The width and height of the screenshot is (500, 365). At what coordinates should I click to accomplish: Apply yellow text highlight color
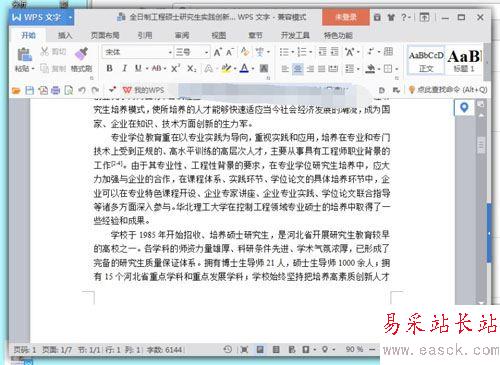pyautogui.click(x=226, y=69)
